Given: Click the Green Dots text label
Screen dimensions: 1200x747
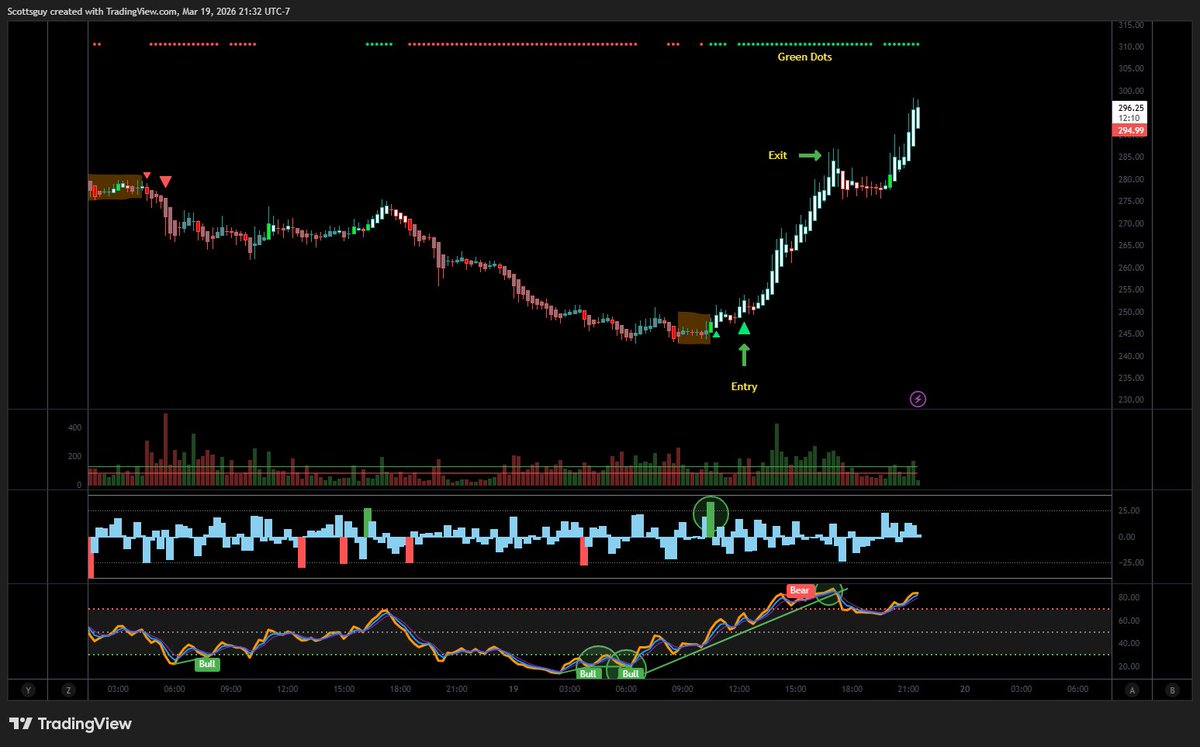Looking at the screenshot, I should coord(806,57).
